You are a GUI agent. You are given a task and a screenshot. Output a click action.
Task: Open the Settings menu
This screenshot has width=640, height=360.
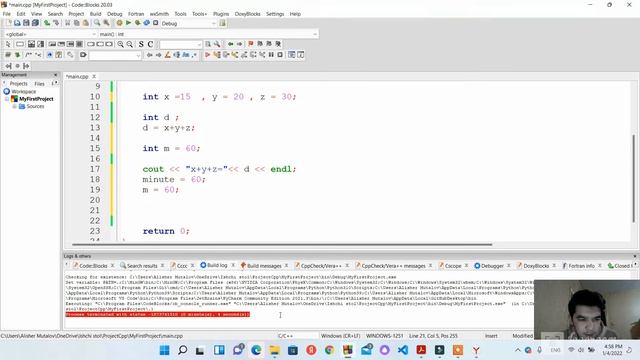(x=275, y=14)
